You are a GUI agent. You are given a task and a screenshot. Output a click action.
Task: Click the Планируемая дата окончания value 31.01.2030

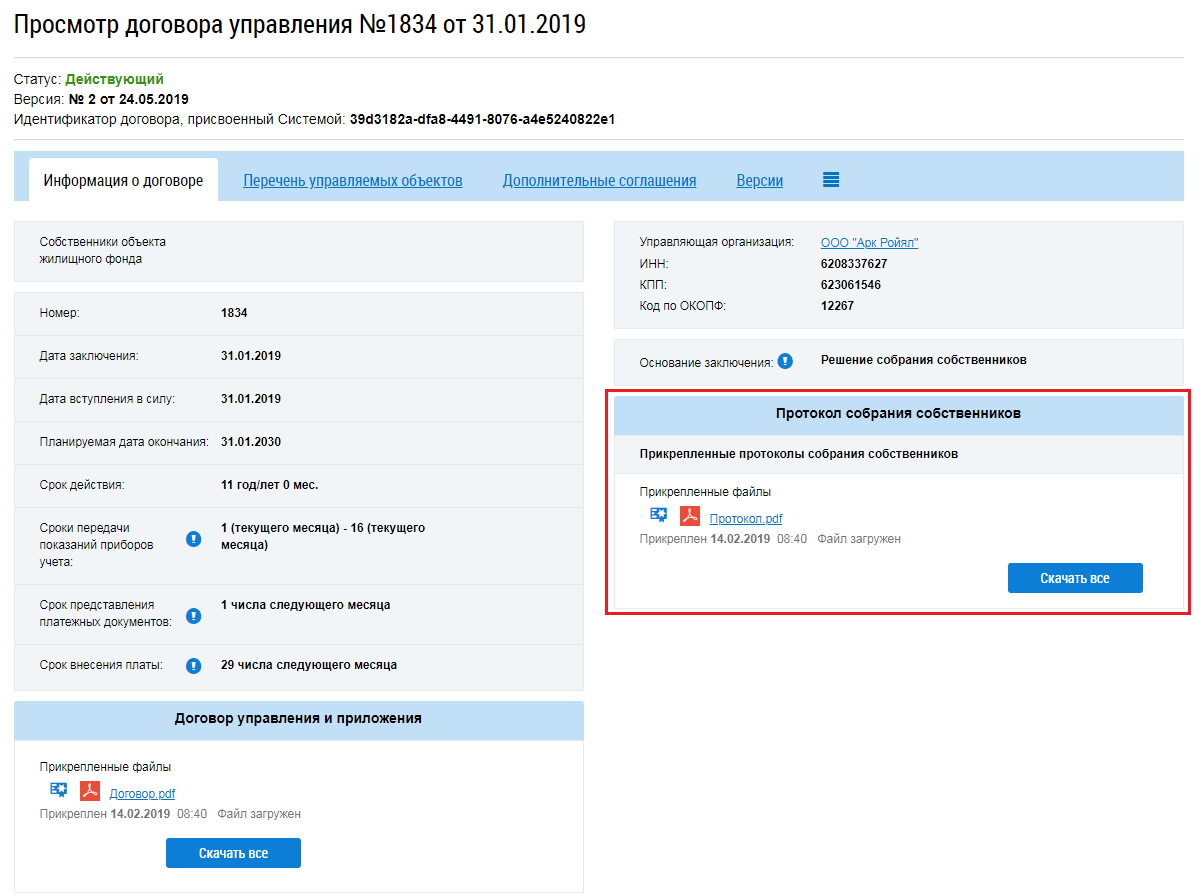[251, 442]
